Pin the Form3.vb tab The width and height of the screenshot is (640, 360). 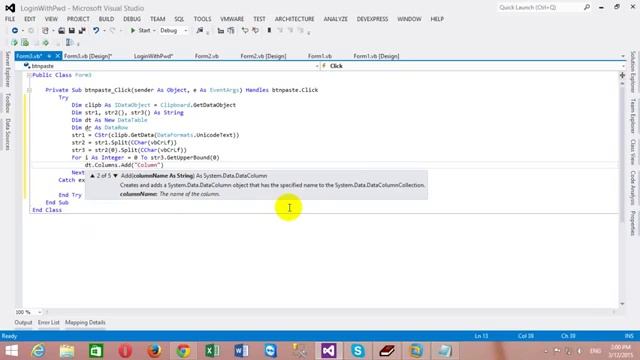point(49,56)
